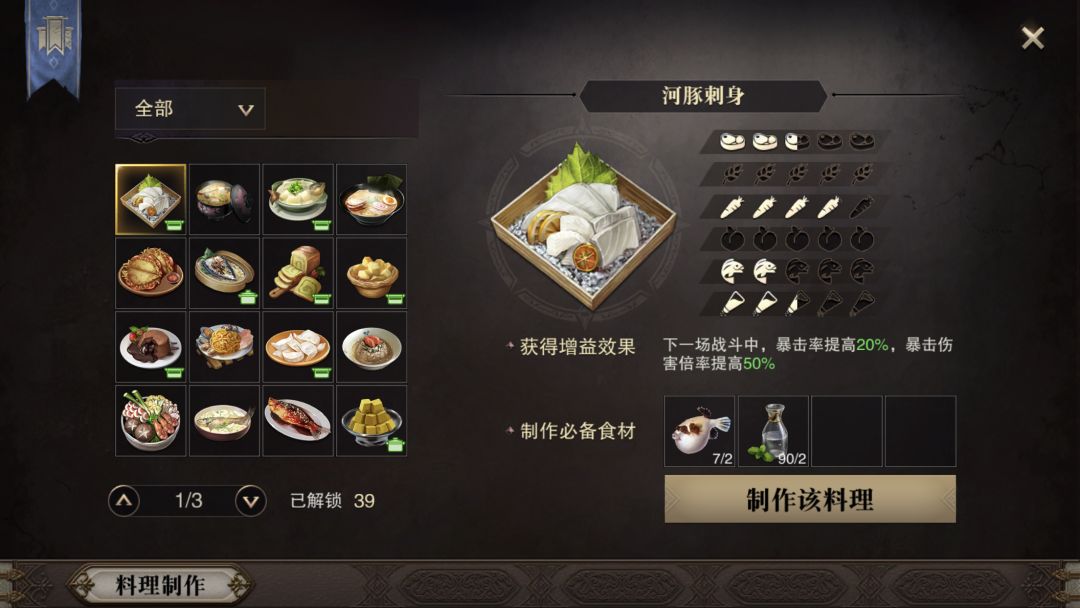
Task: Pick the seafood hot pot dish
Action: 150,420
